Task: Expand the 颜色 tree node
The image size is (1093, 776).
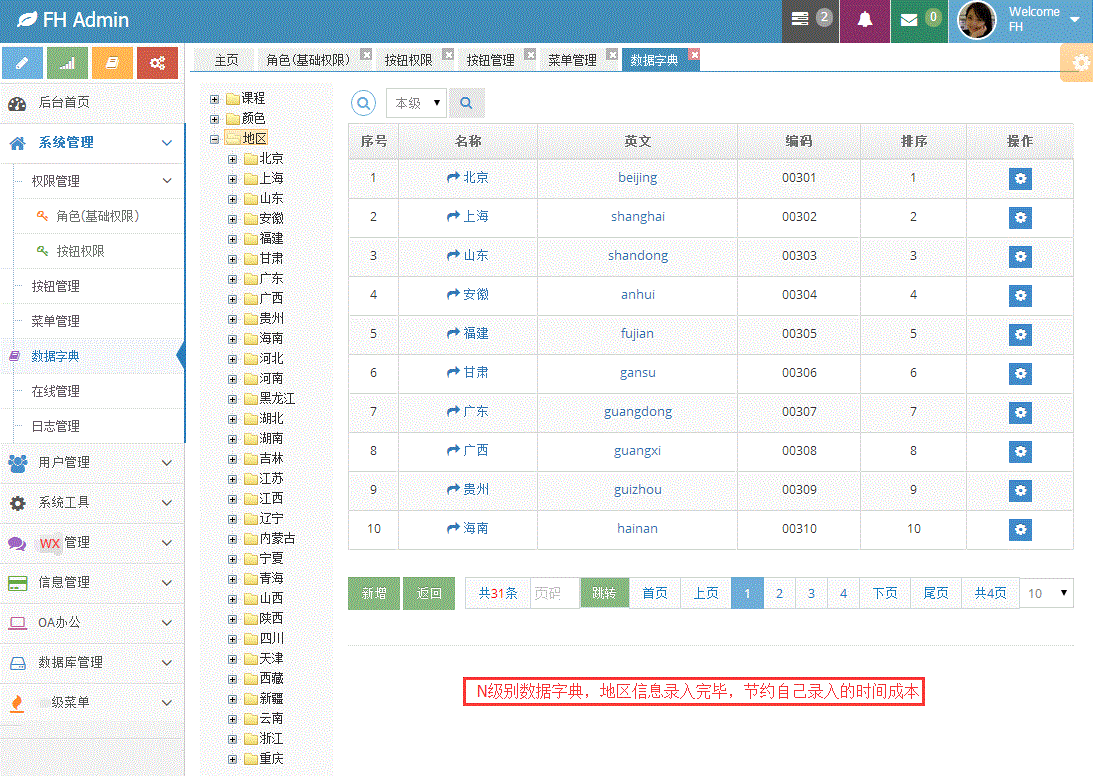Action: click(215, 119)
